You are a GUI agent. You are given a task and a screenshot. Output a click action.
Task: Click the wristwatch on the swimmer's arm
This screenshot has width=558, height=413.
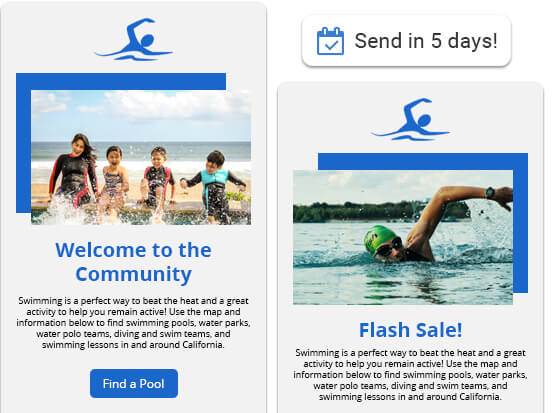[490, 193]
